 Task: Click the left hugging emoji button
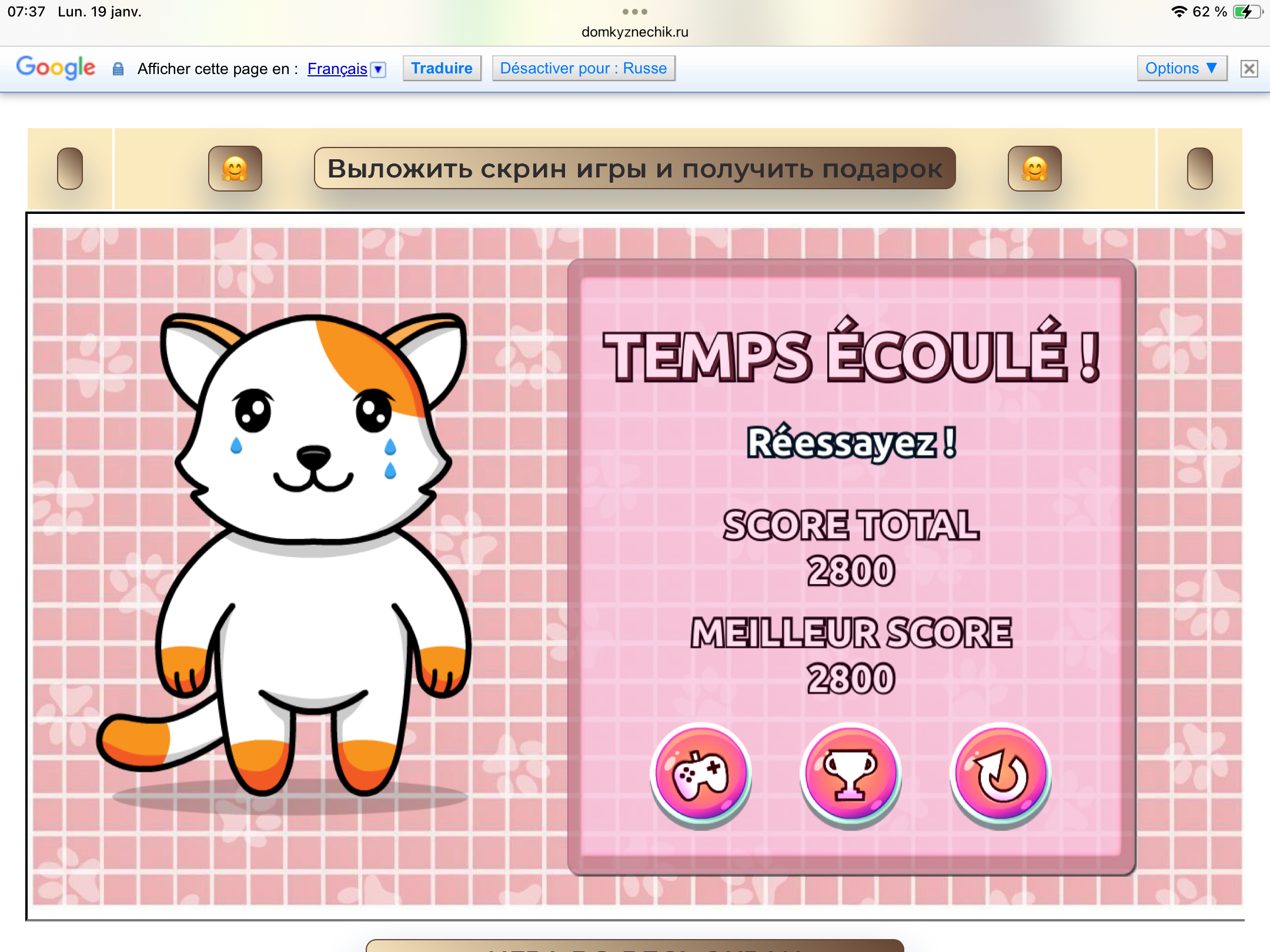coord(235,169)
